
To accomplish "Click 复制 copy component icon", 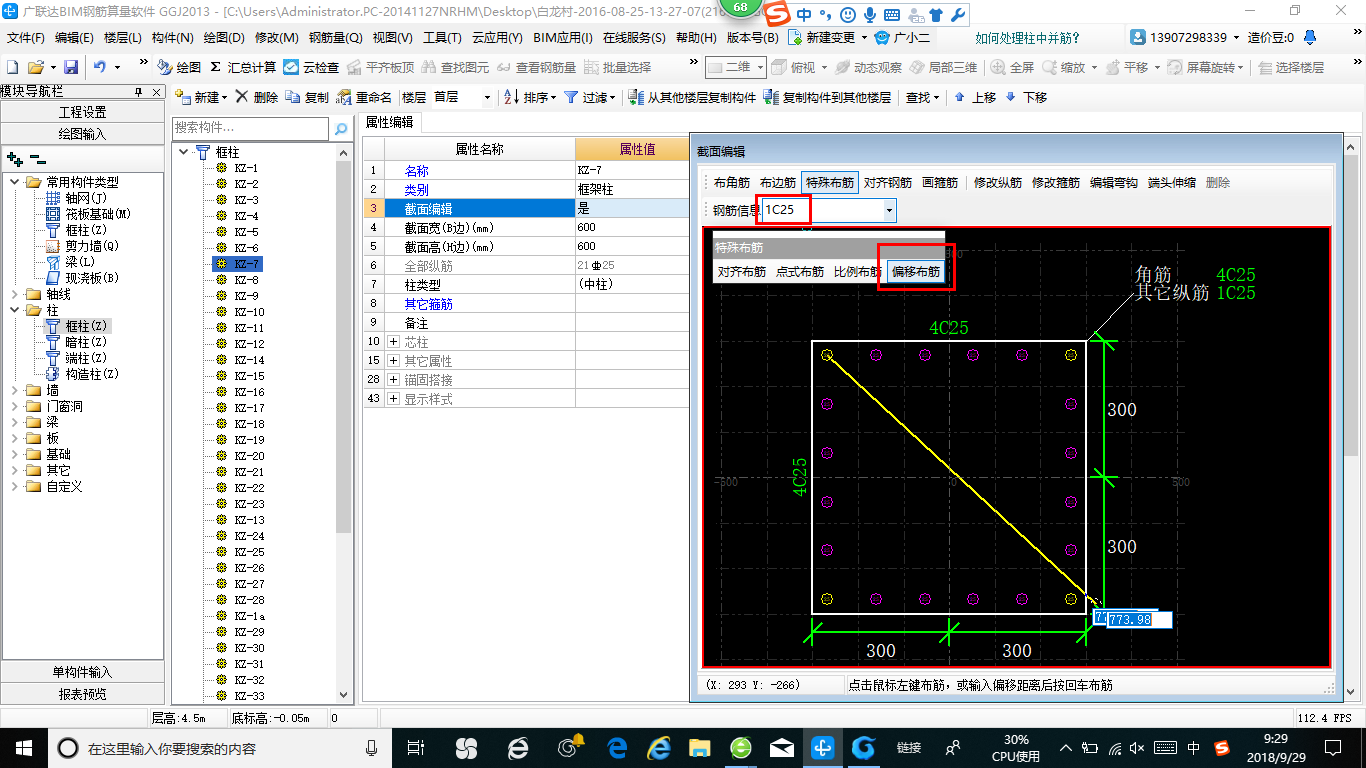I will click(x=307, y=97).
